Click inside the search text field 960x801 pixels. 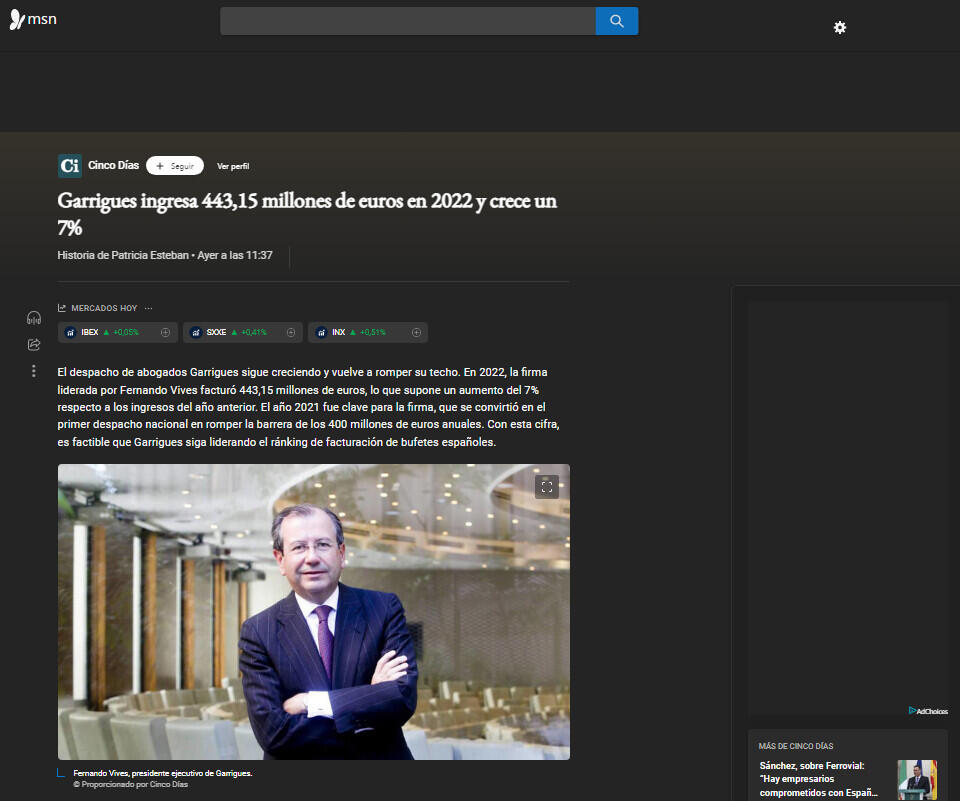(x=407, y=21)
